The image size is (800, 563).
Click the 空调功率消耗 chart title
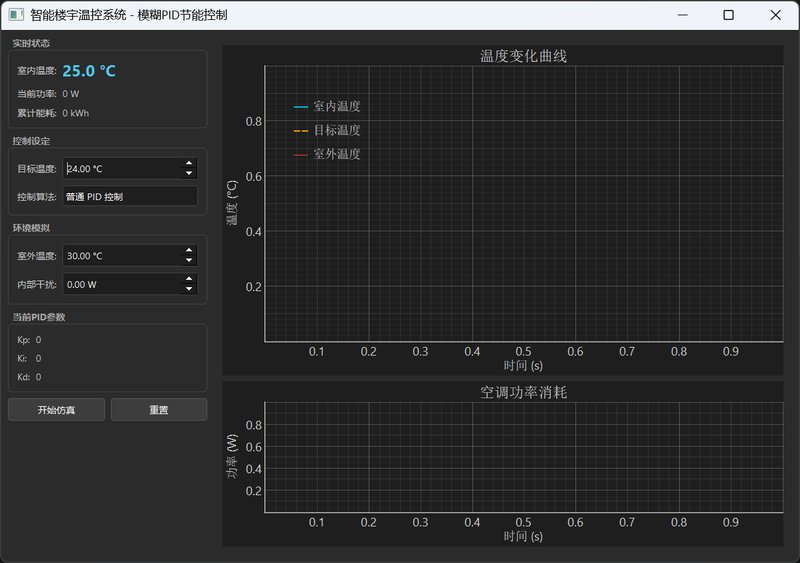(x=523, y=393)
